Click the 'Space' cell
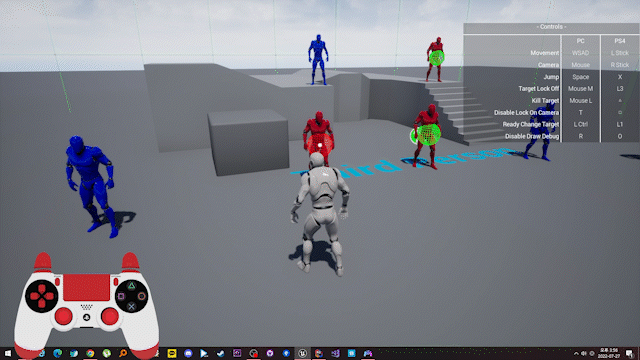The width and height of the screenshot is (640, 360). pos(580,77)
